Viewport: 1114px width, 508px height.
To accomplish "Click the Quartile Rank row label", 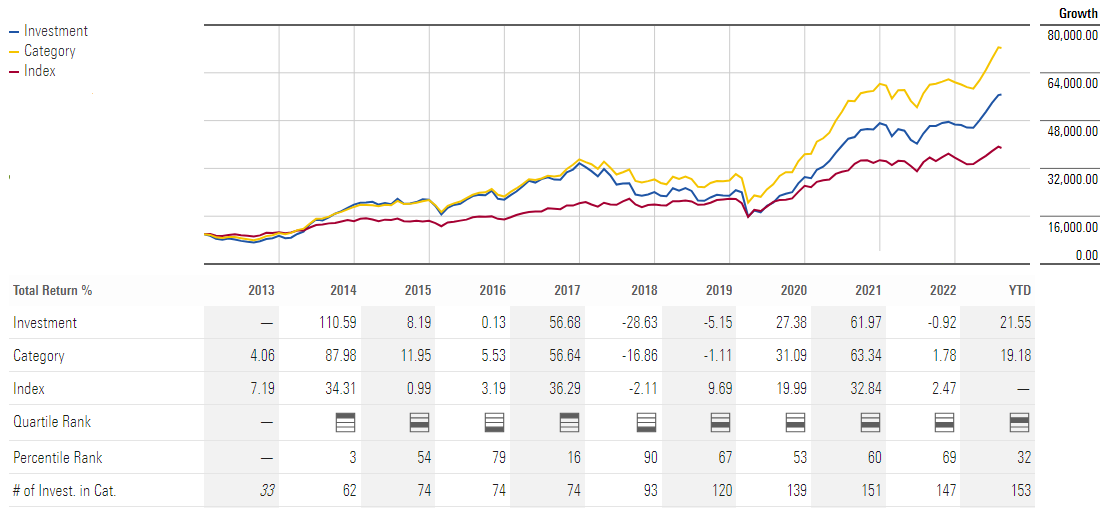I will [50, 422].
